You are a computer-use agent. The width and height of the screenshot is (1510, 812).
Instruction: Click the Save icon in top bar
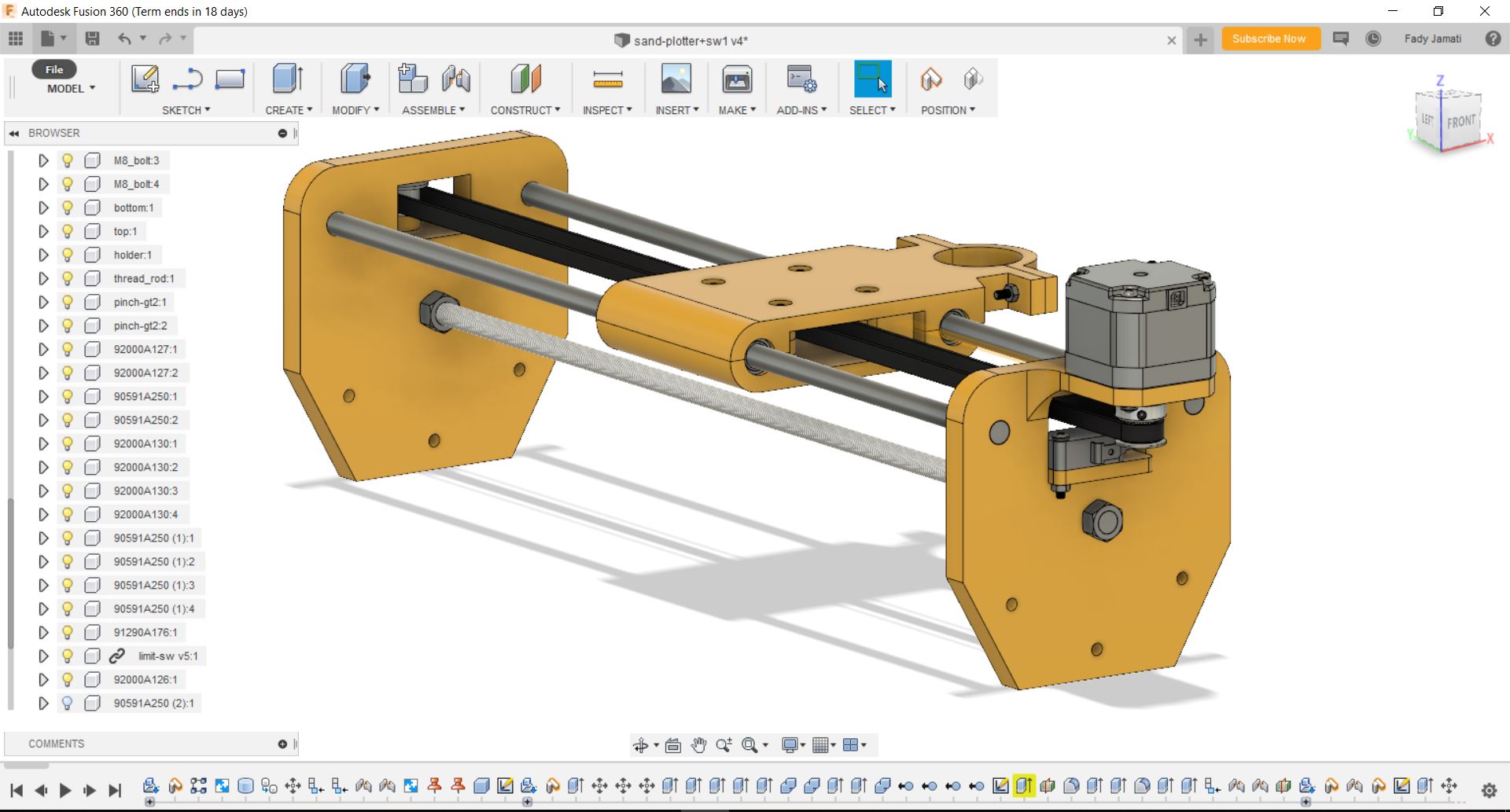[x=92, y=39]
